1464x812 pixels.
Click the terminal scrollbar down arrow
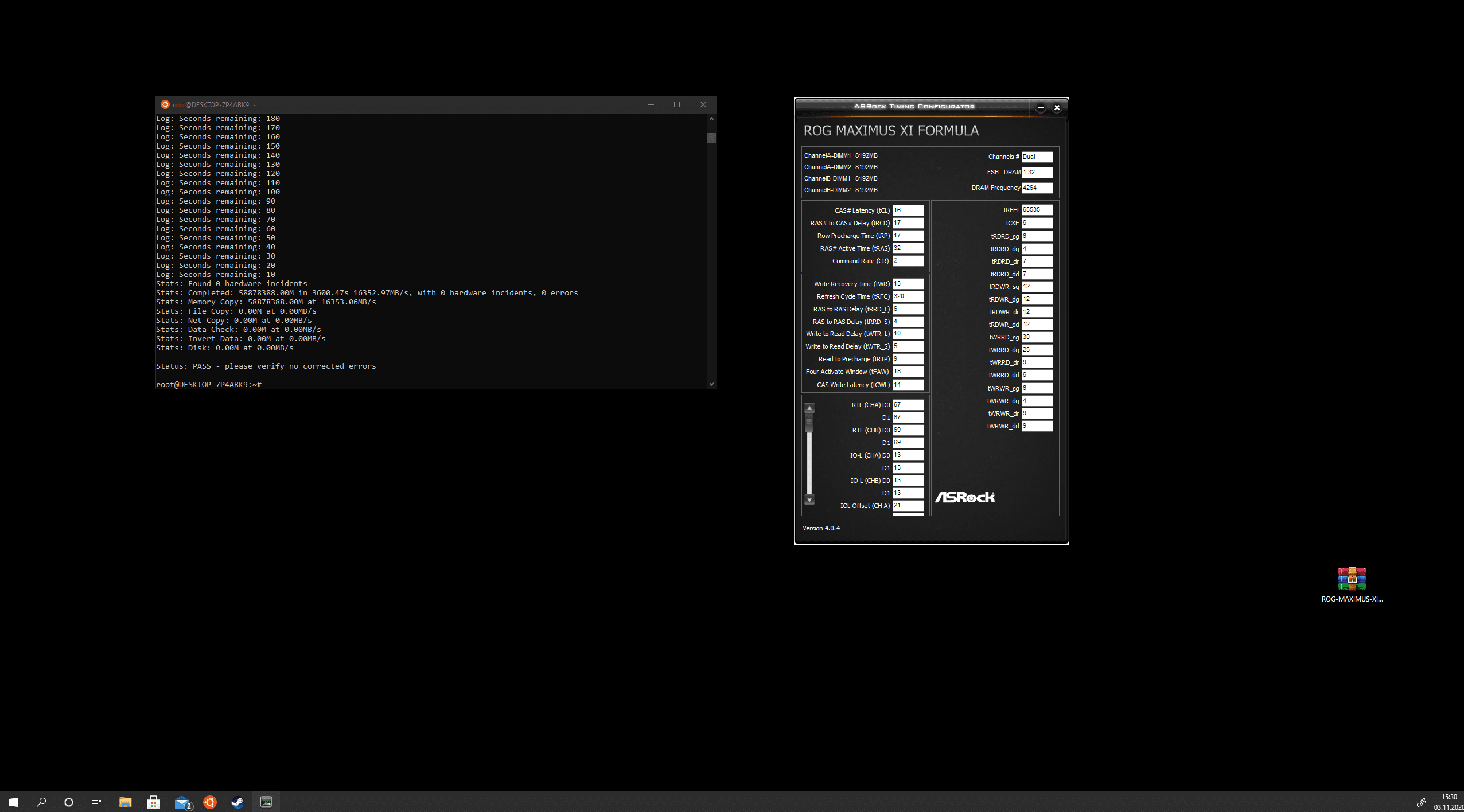[711, 384]
